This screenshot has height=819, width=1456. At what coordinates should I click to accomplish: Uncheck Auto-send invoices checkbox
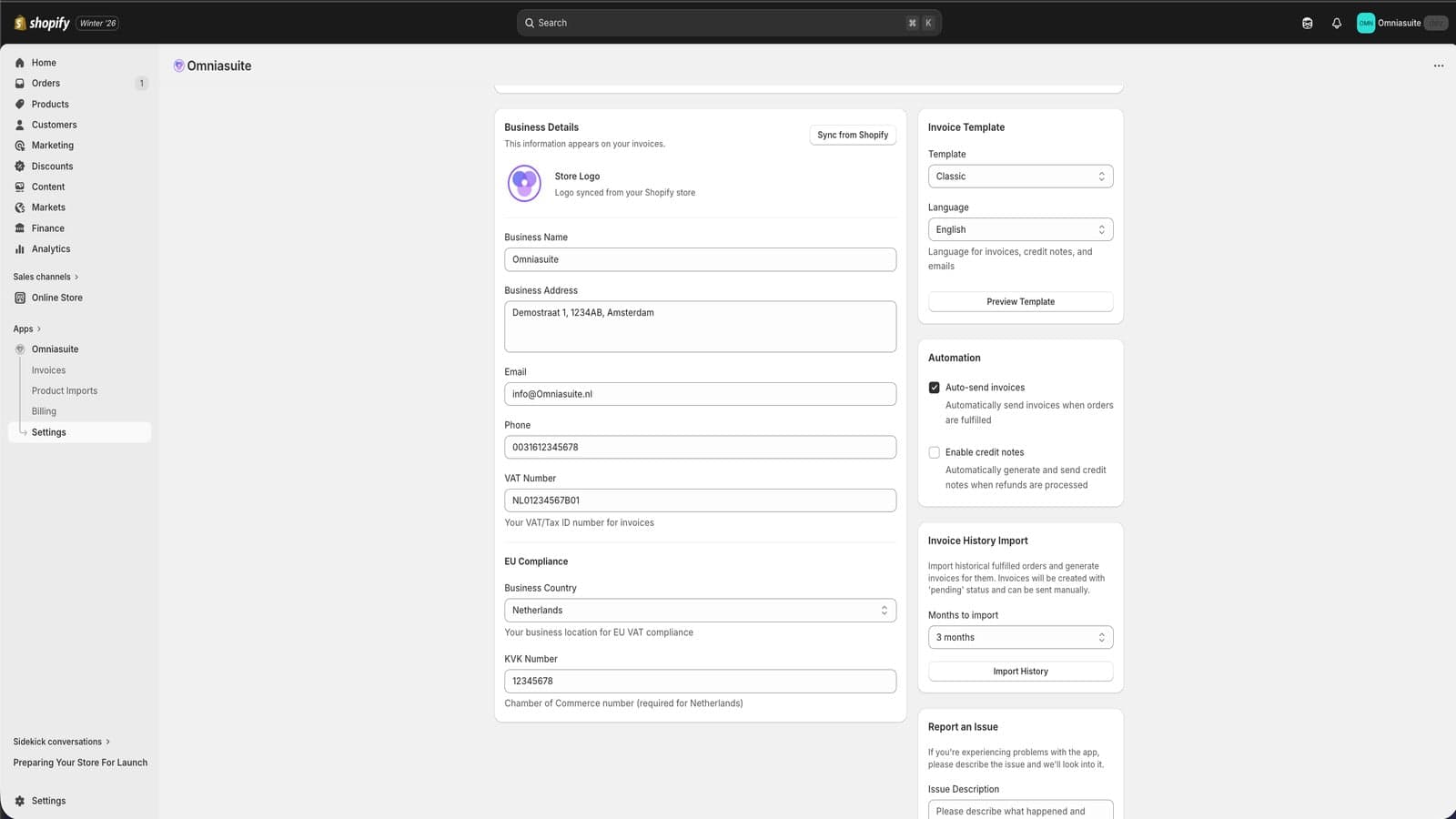[x=934, y=388]
